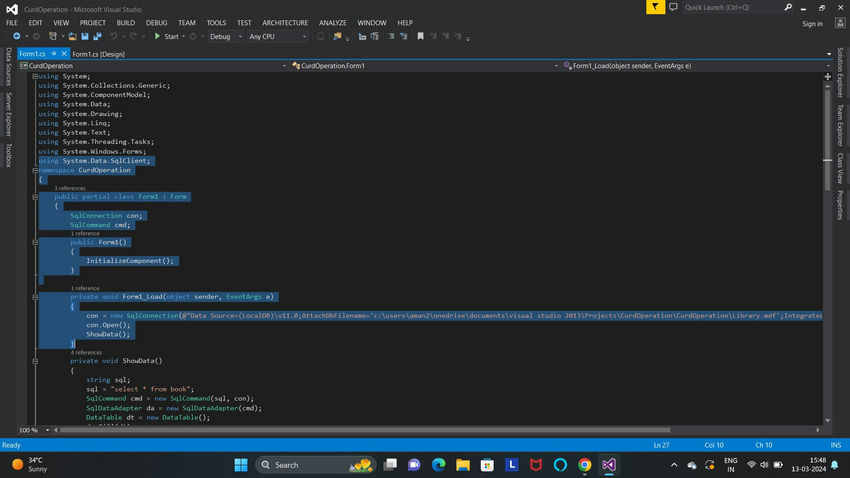
Task: Collapse the using directives outline block
Action: coord(35,76)
